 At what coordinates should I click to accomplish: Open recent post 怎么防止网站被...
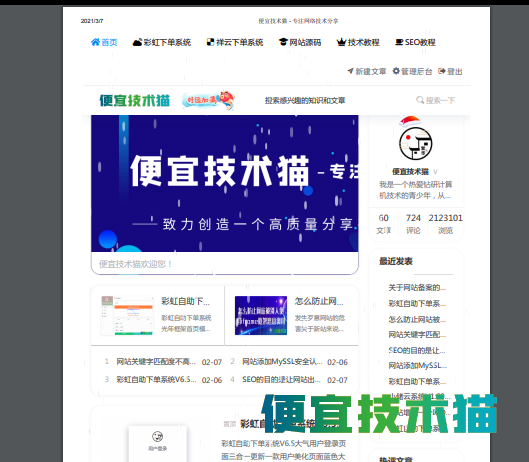[417, 319]
